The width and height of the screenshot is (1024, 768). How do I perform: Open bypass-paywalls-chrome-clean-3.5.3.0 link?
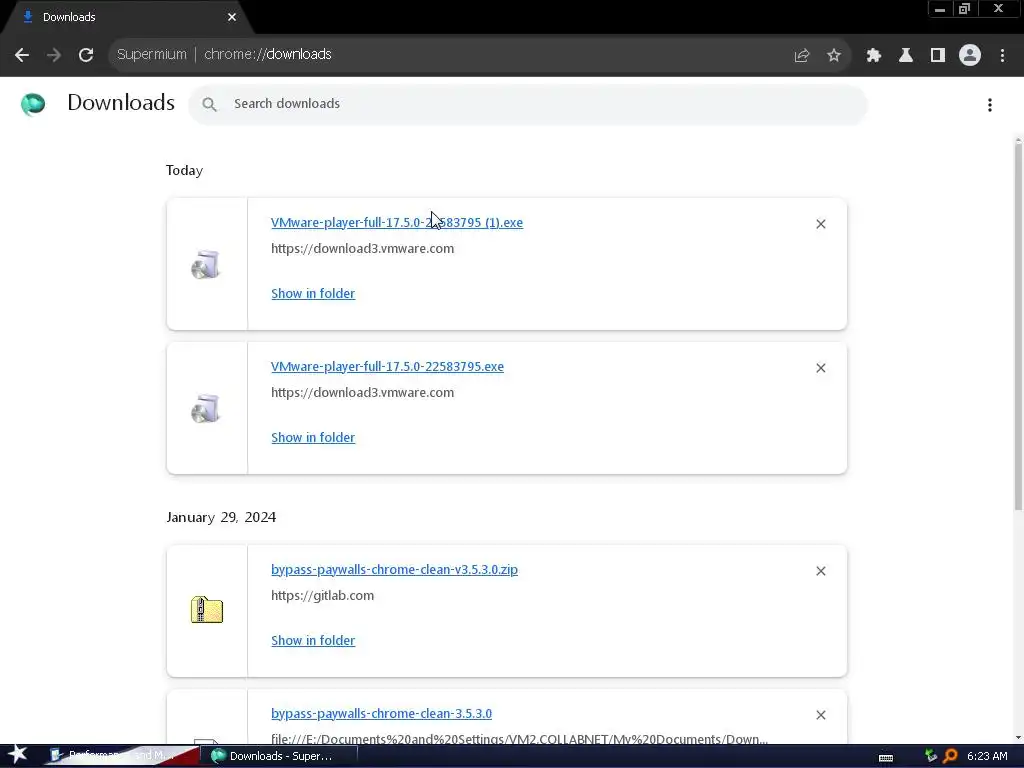point(381,714)
